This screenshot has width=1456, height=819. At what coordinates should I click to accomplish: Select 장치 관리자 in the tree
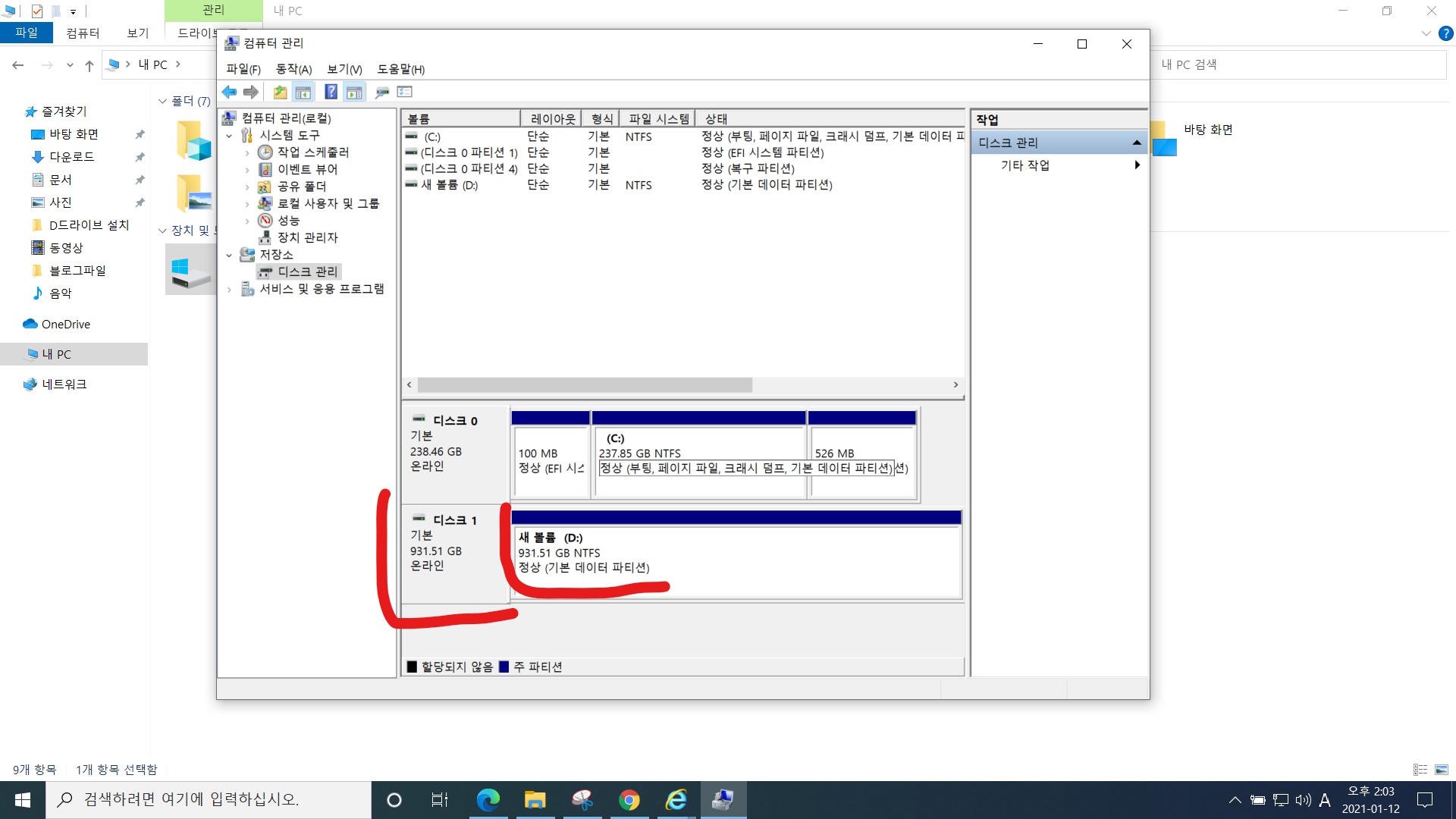click(x=307, y=237)
